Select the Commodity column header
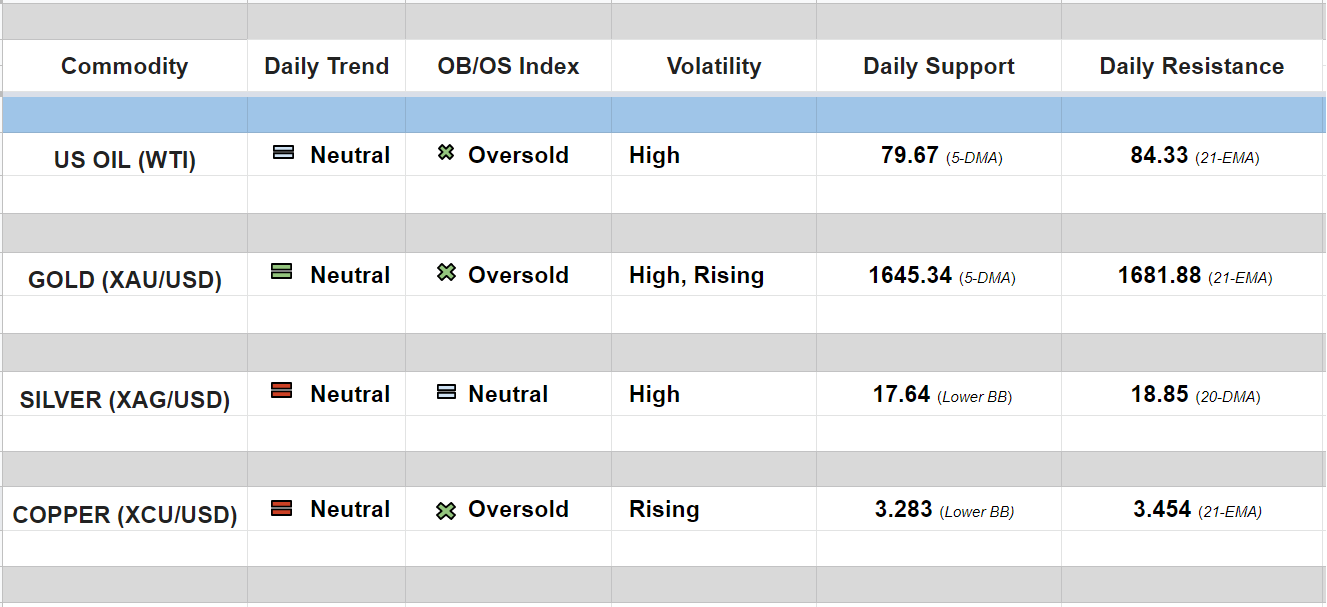 124,67
